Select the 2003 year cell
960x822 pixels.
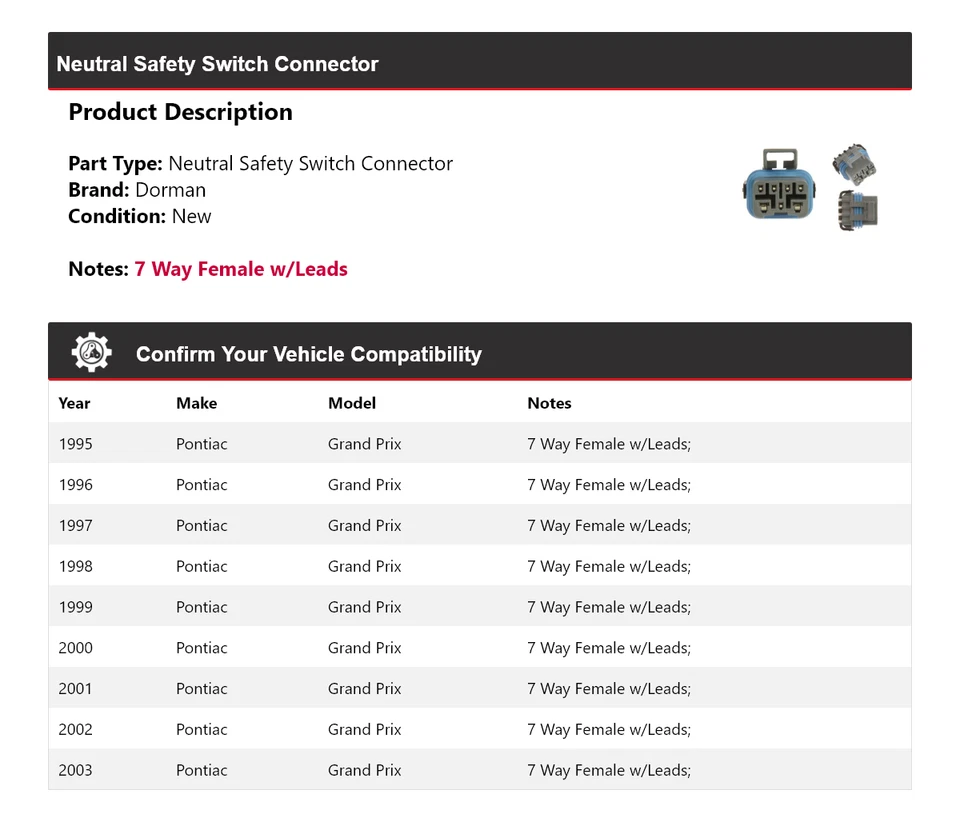pyautogui.click(x=75, y=770)
